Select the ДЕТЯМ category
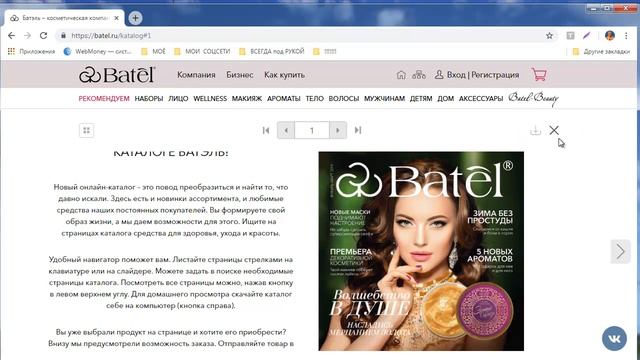 pos(421,98)
